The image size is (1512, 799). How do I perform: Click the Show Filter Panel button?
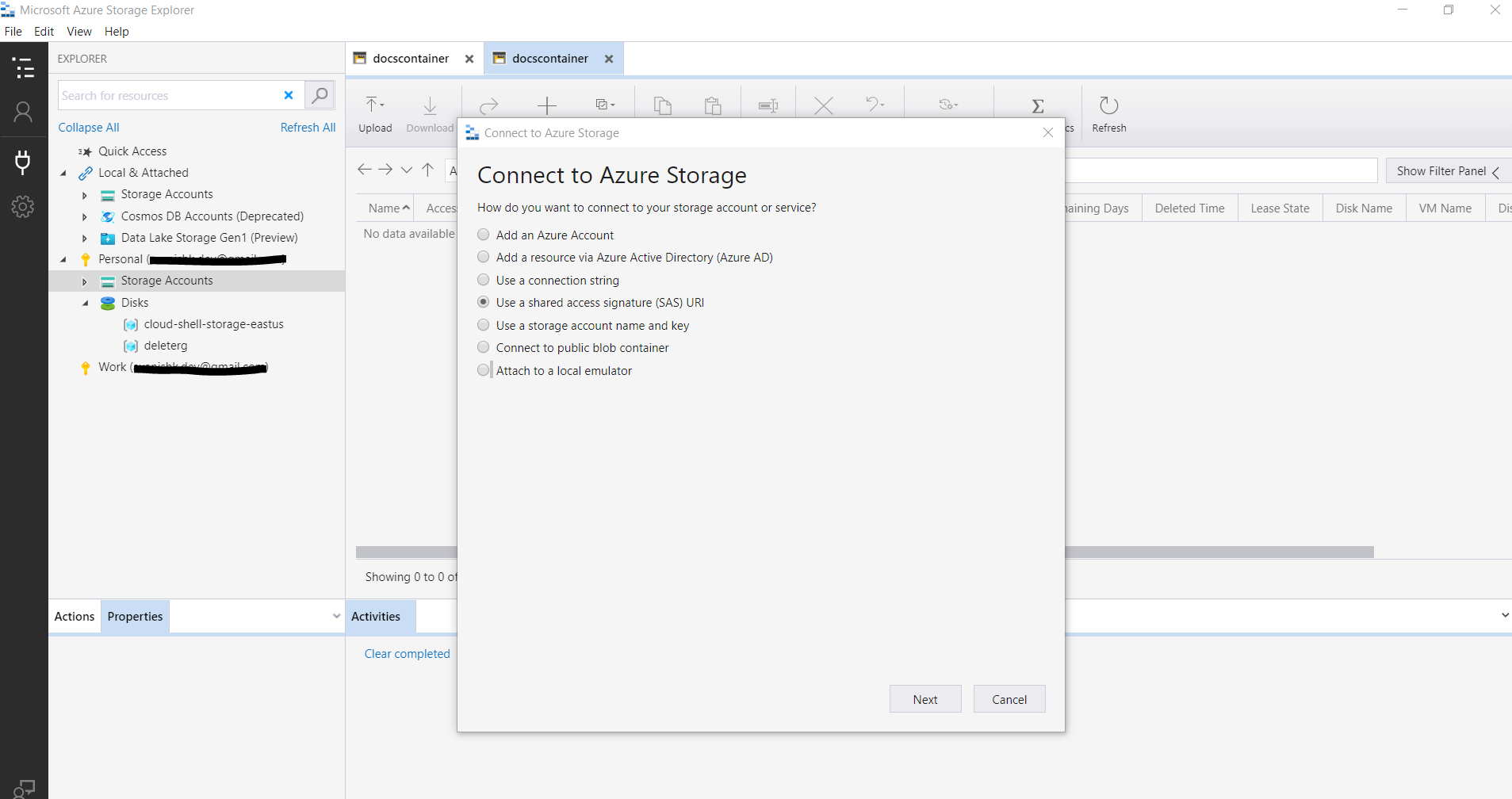coord(1448,171)
